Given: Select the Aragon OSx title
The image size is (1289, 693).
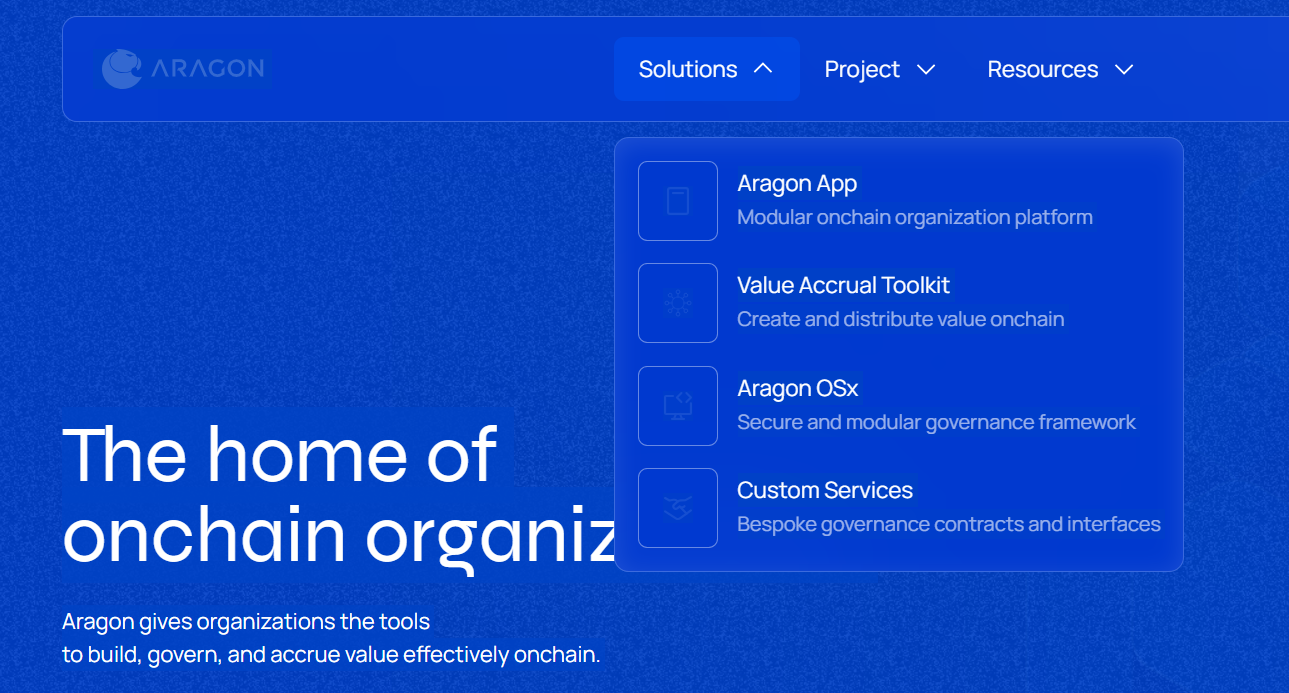Looking at the screenshot, I should point(797,388).
